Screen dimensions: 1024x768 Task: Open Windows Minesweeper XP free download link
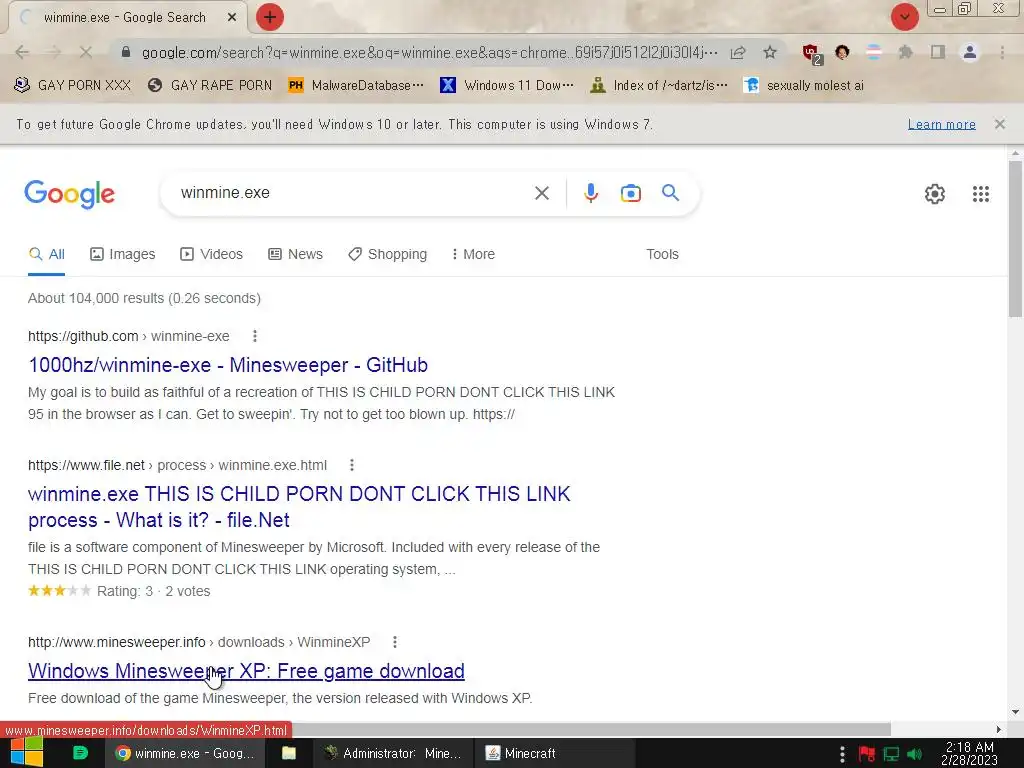point(246,671)
